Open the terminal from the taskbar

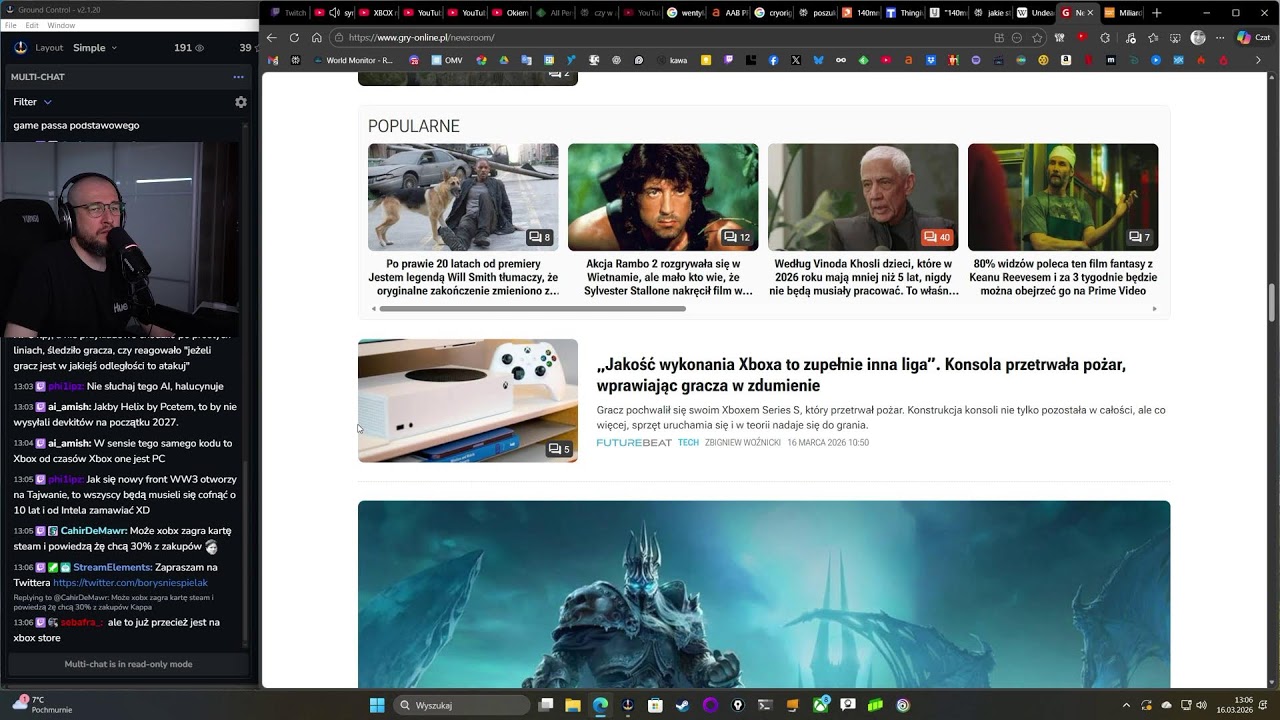[765, 705]
